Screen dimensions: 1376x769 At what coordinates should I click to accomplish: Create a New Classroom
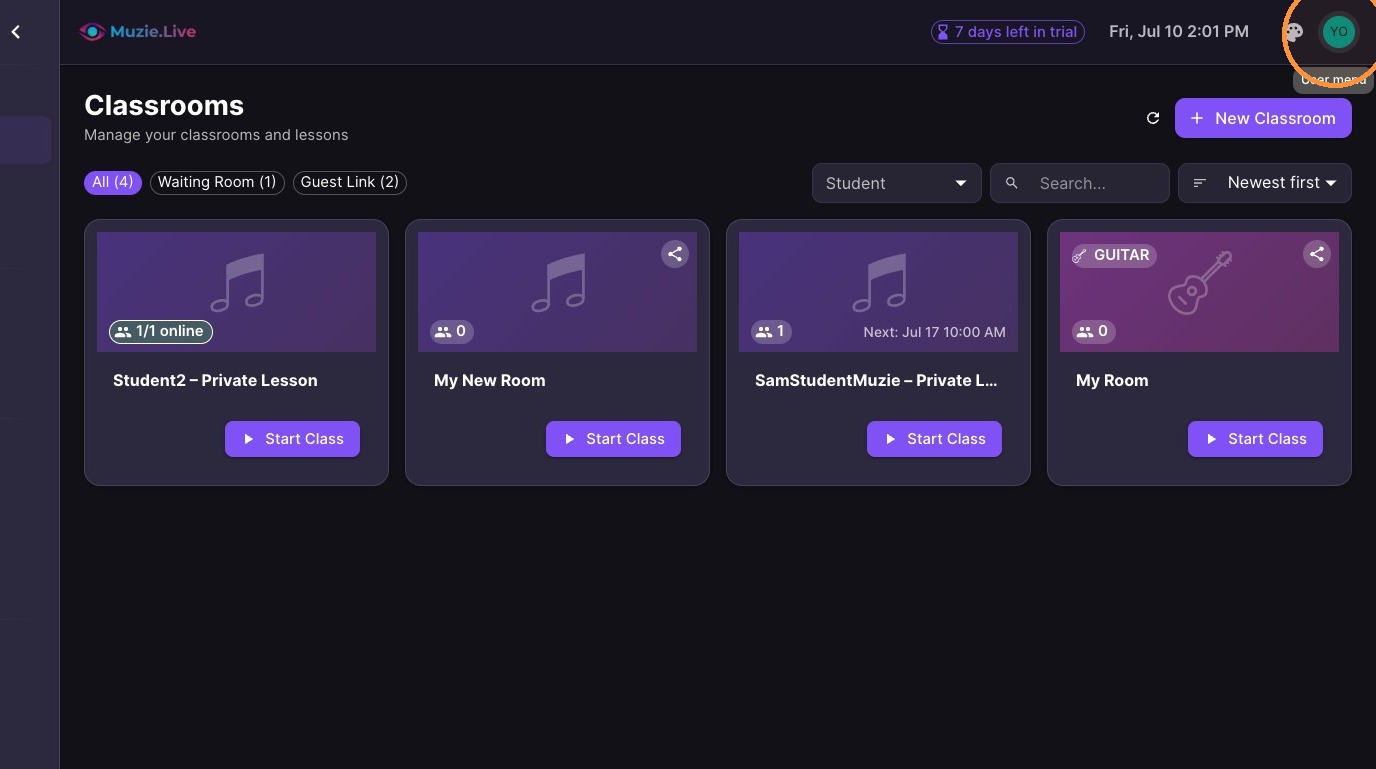pyautogui.click(x=1263, y=118)
